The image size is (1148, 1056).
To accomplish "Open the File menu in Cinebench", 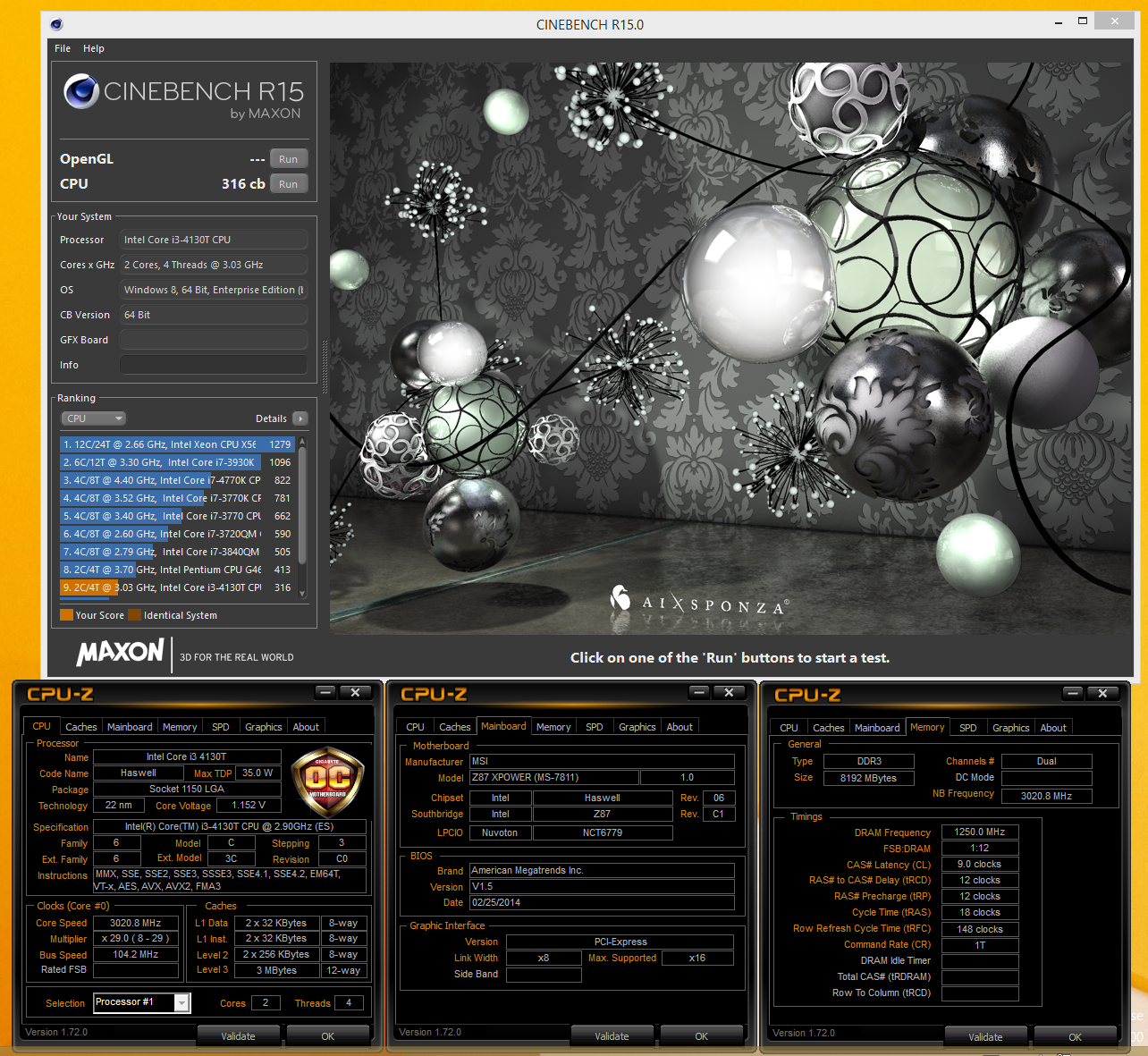I will coord(63,48).
